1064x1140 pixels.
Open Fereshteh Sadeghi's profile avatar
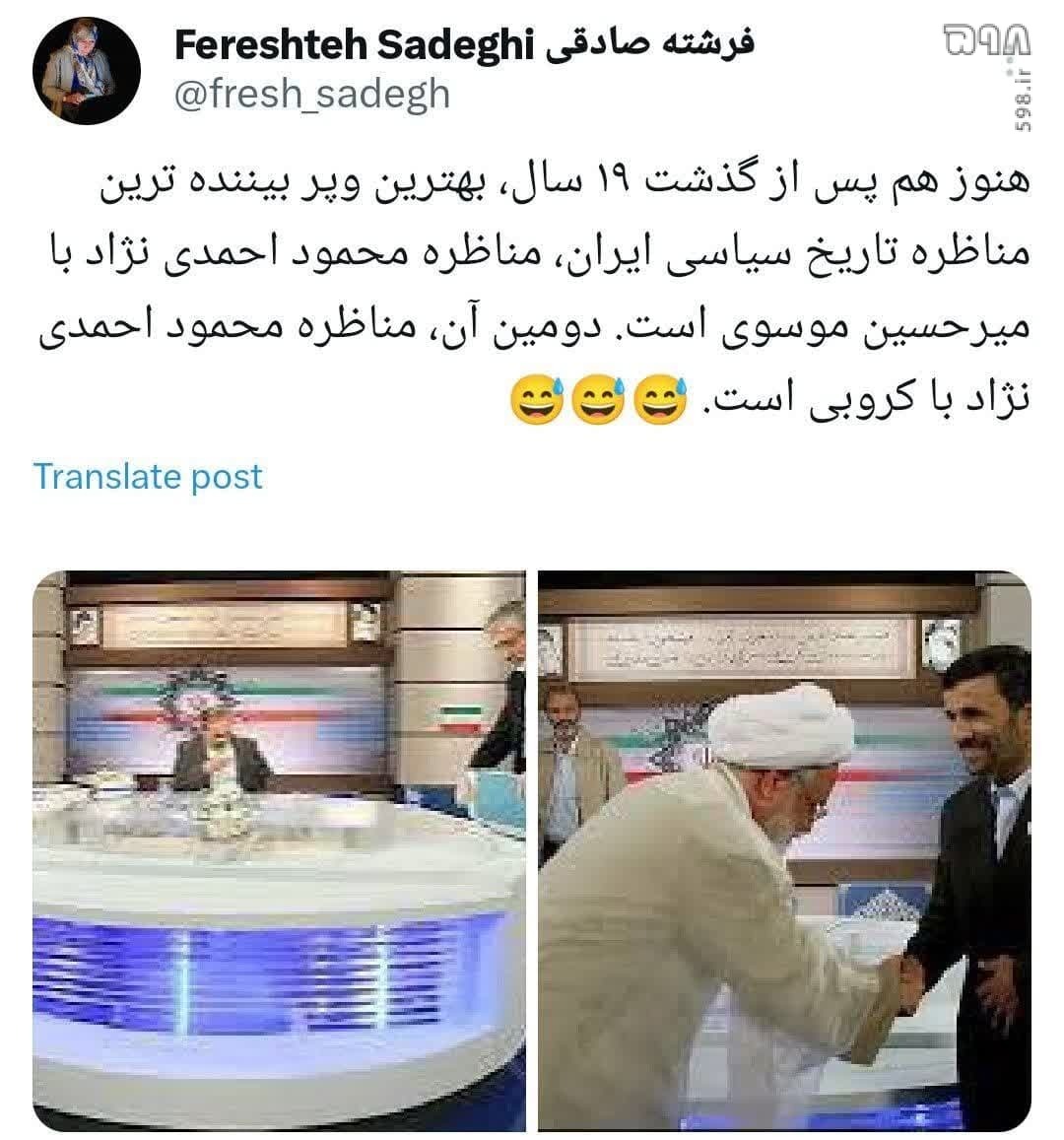click(86, 71)
